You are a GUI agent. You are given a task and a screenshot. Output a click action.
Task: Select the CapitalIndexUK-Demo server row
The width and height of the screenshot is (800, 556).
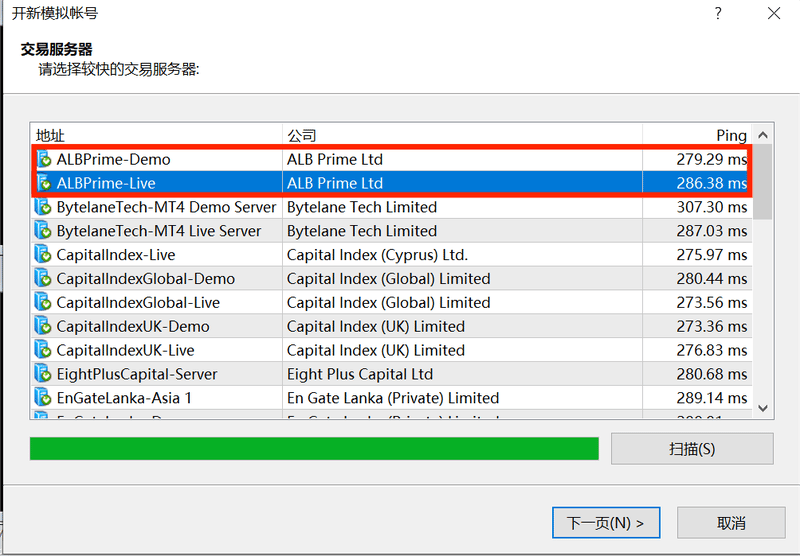pyautogui.click(x=391, y=326)
